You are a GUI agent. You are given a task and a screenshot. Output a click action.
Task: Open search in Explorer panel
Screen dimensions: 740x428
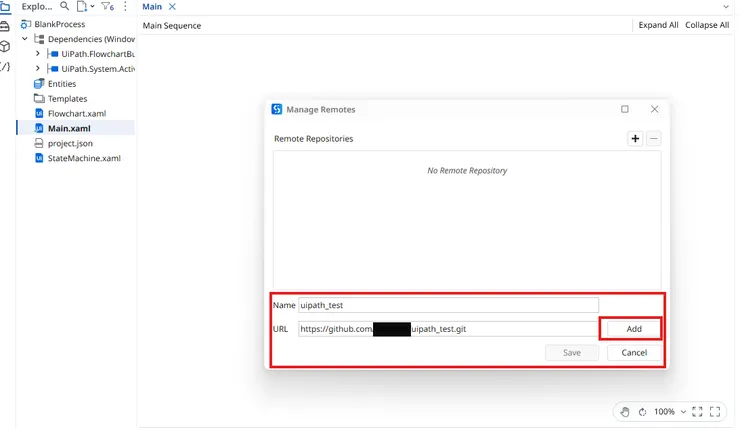[x=65, y=6]
